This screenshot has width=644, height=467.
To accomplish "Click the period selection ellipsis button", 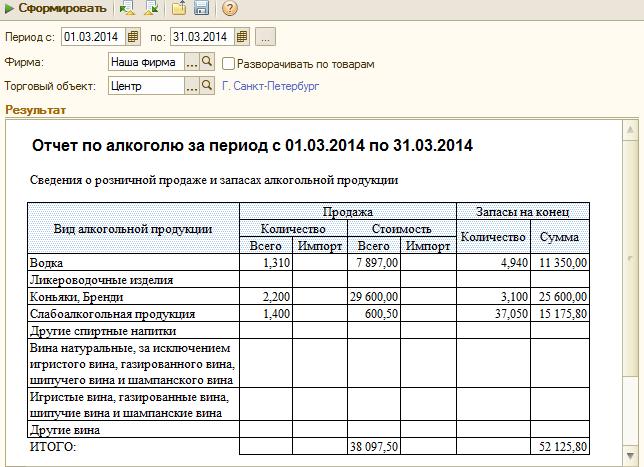I will tap(265, 37).
